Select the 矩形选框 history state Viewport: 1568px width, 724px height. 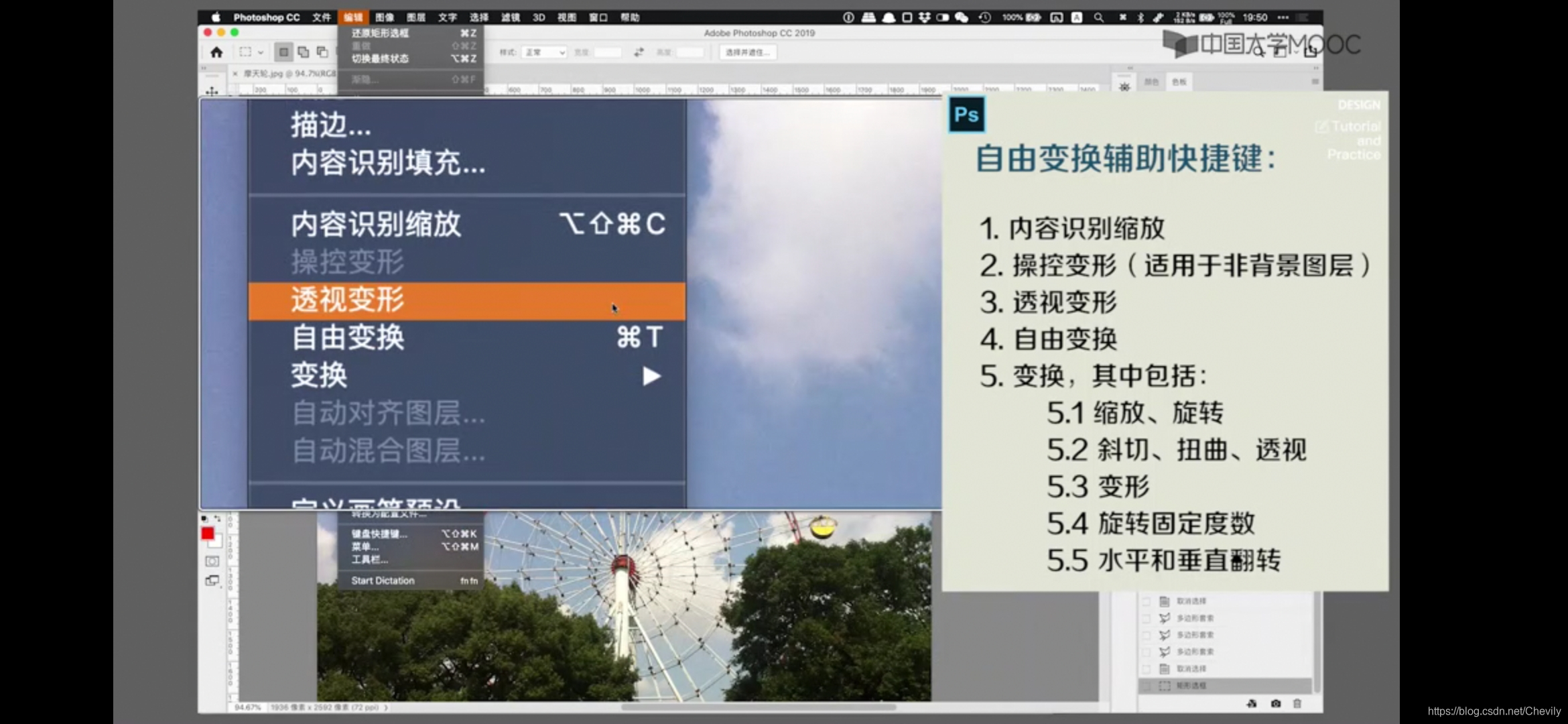1225,686
